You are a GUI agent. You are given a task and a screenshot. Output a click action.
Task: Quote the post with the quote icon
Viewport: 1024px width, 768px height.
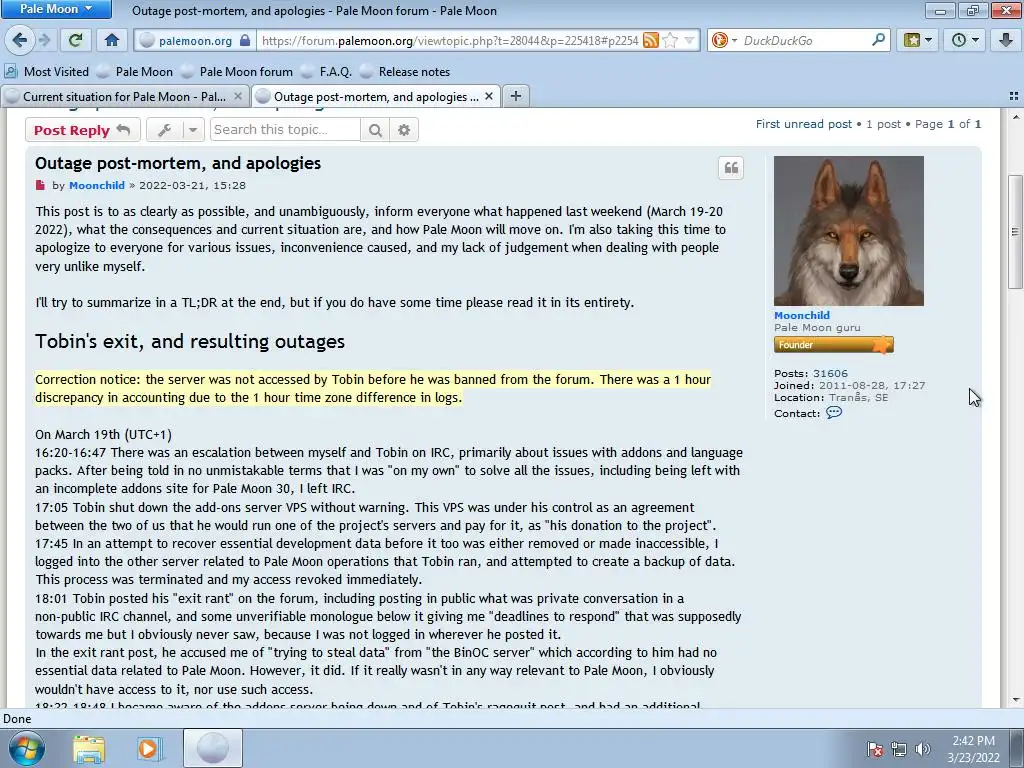(731, 168)
